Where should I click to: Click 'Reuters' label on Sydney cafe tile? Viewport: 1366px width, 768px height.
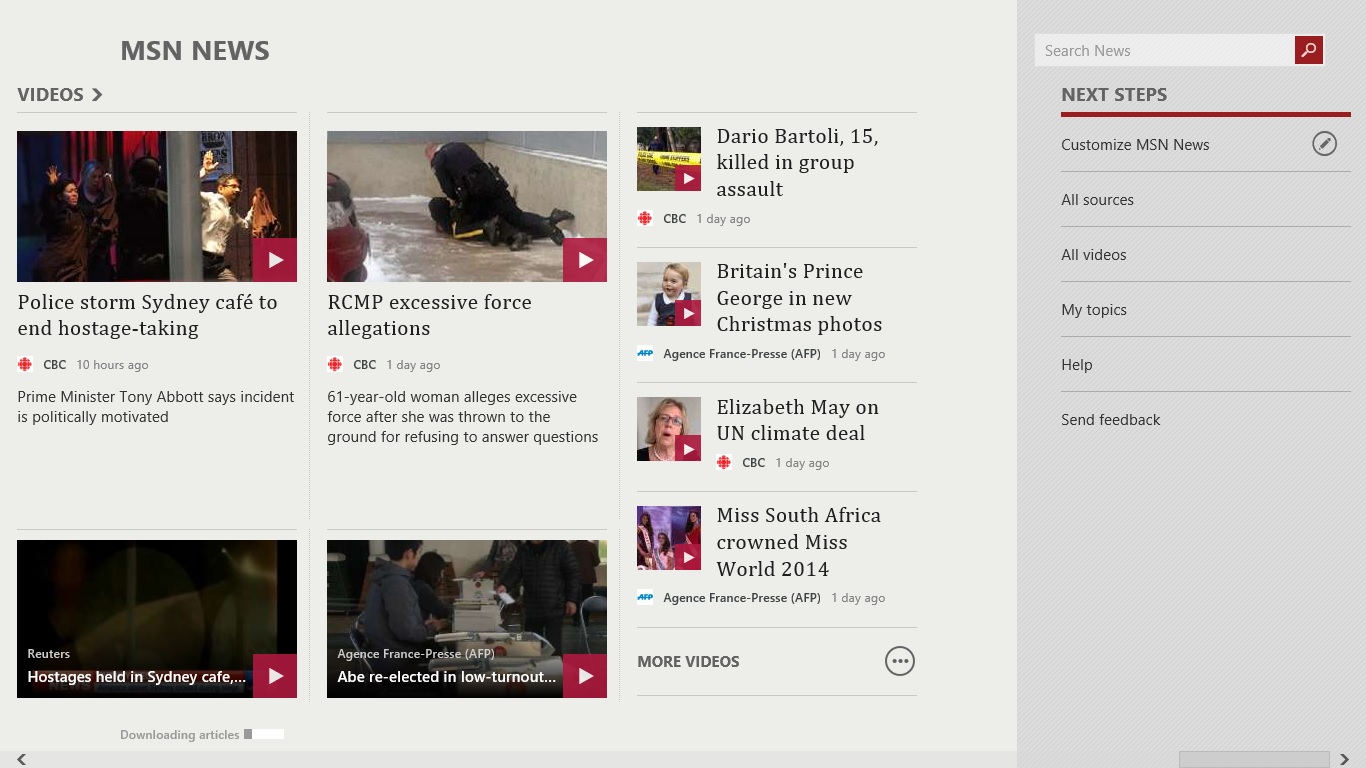pyautogui.click(x=48, y=654)
